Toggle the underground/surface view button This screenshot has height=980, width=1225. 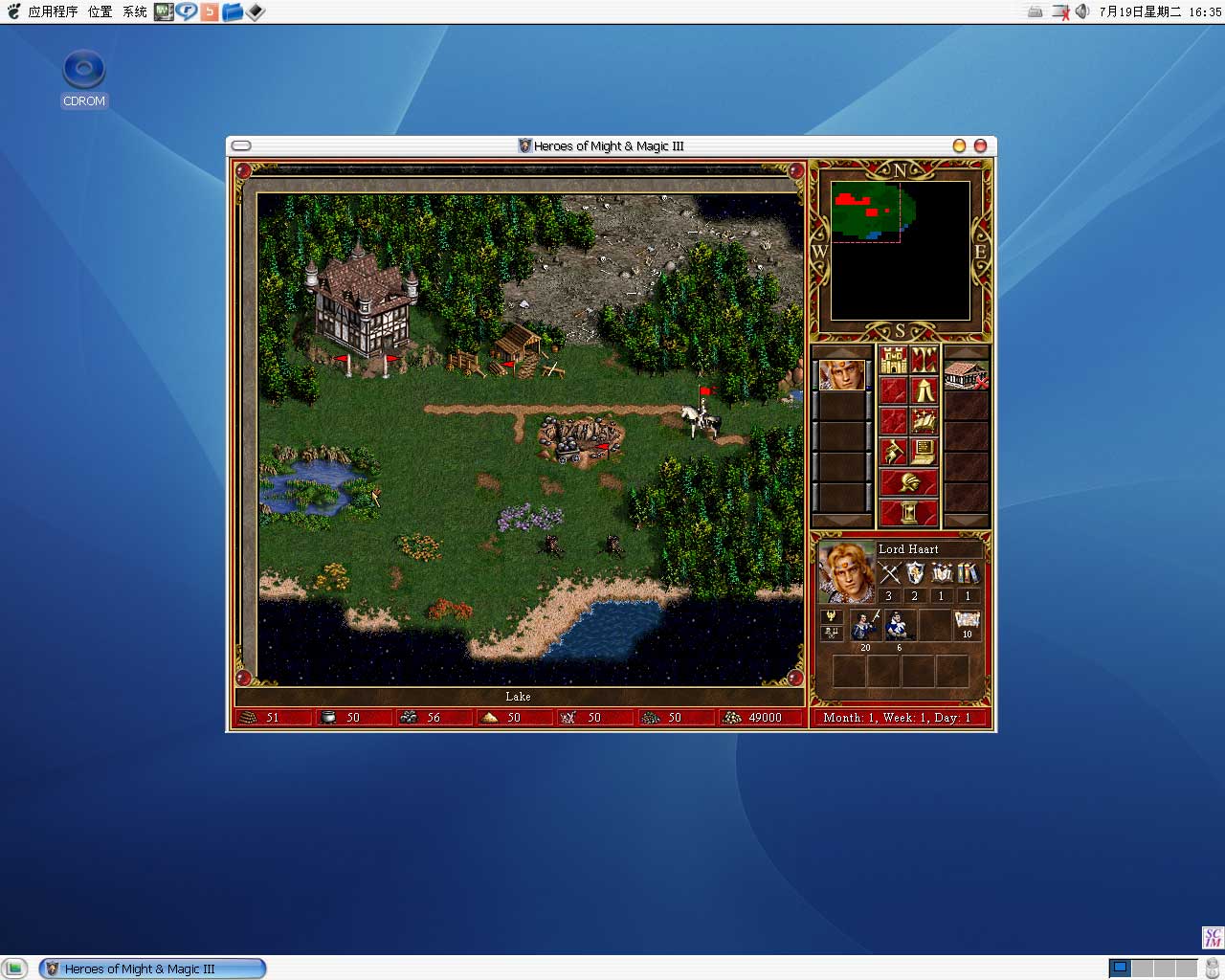tap(924, 360)
